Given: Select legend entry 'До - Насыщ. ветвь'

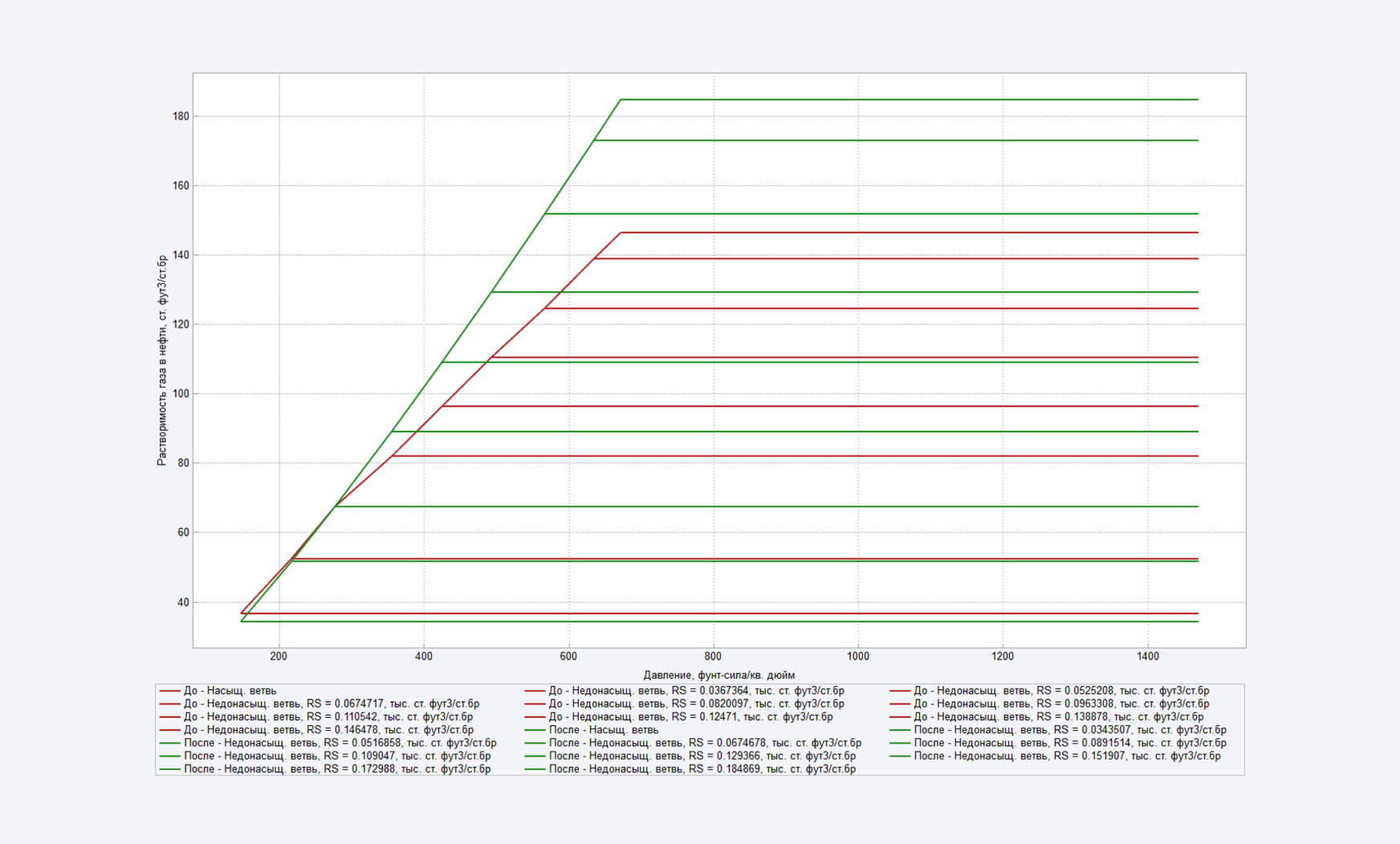Looking at the screenshot, I should pos(218,691).
